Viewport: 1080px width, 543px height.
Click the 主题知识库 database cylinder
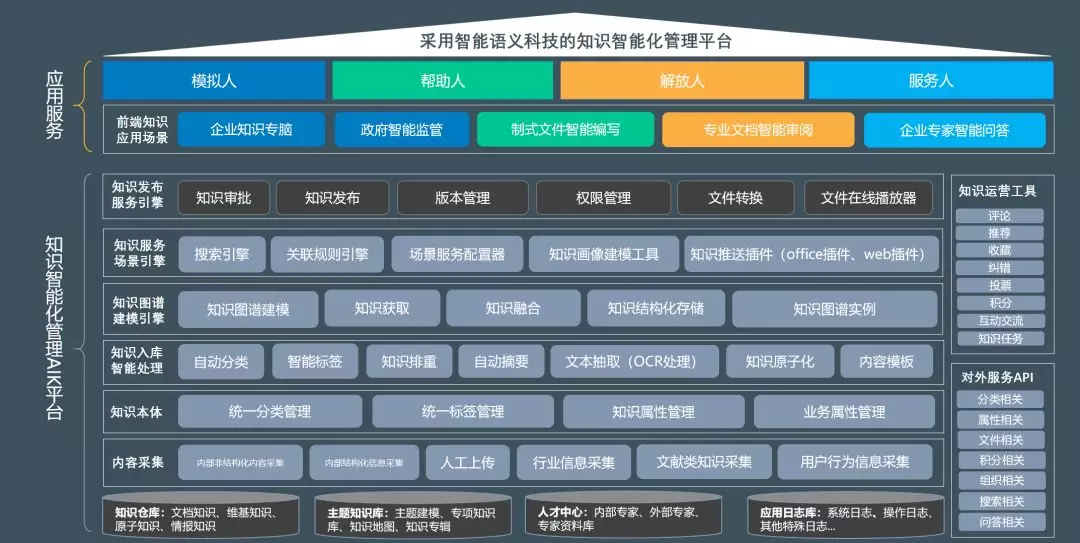(x=413, y=516)
